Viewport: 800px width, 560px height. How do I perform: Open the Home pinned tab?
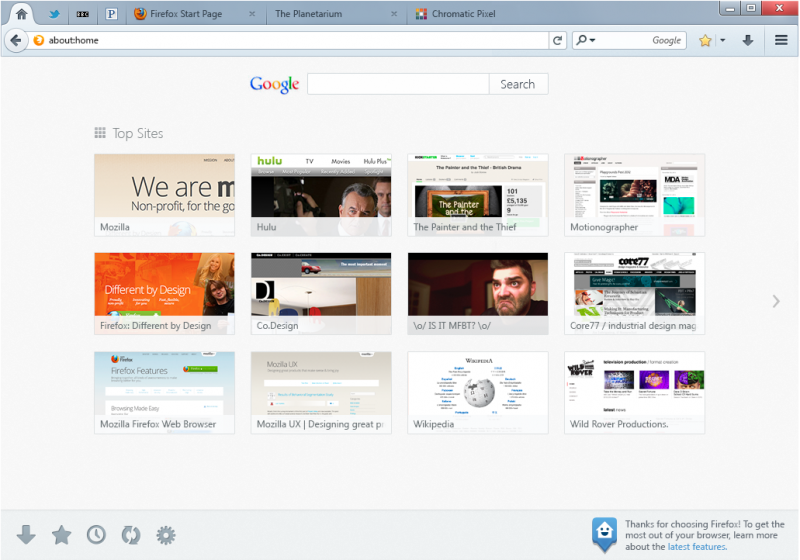click(x=21, y=14)
